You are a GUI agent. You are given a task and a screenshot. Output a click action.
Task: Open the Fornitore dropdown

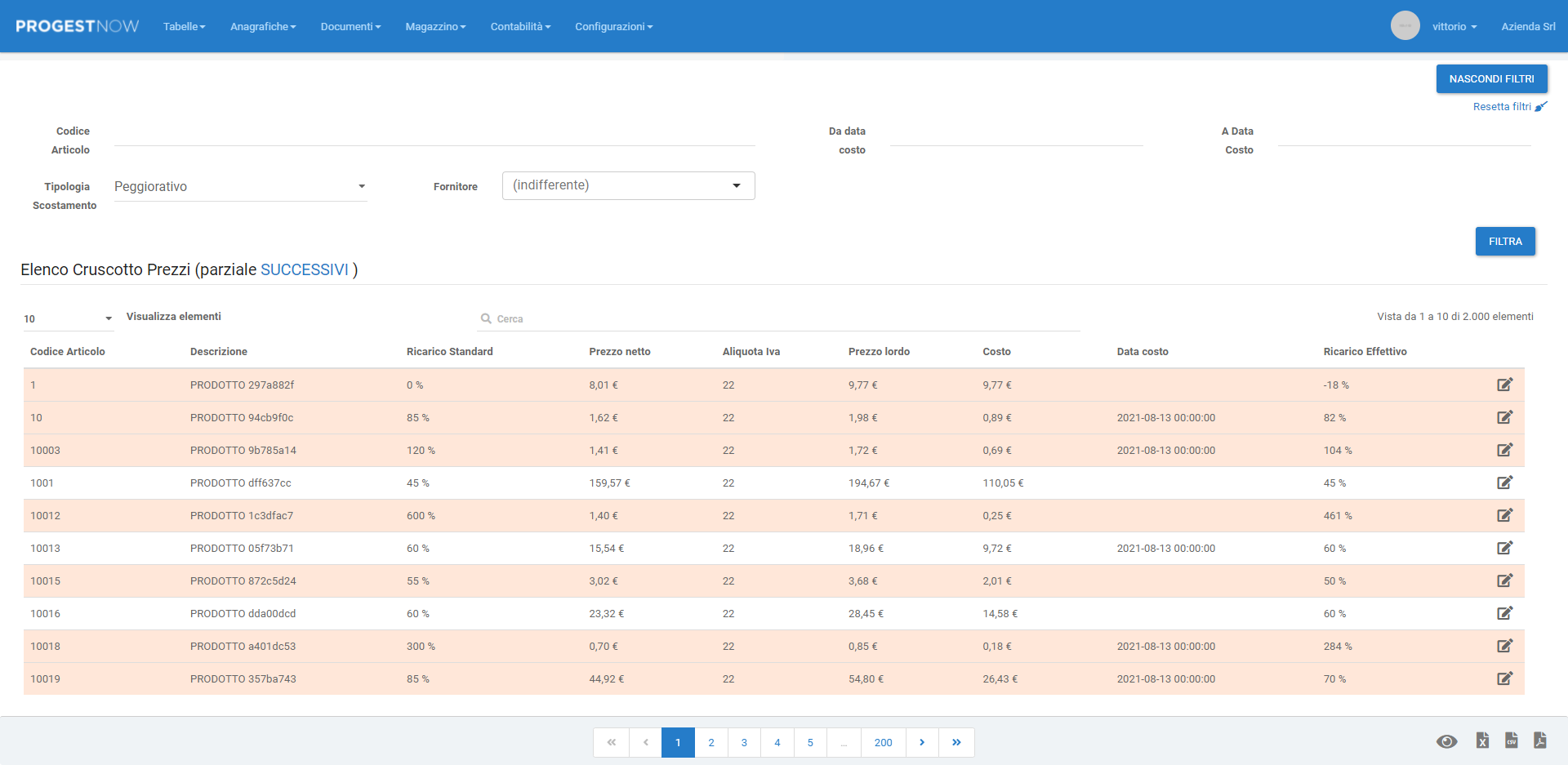coord(629,185)
